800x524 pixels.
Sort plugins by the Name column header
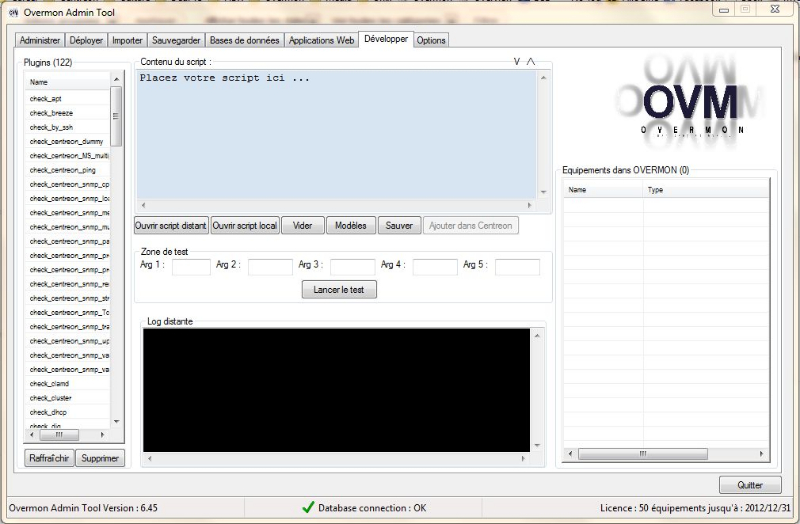point(67,82)
